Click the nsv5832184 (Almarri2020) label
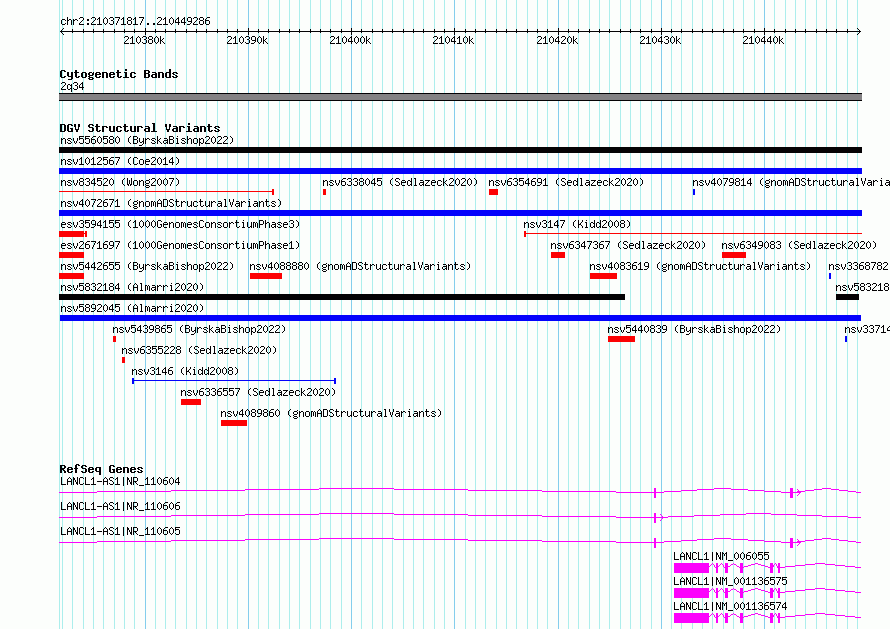The width and height of the screenshot is (890, 629). click(132, 287)
